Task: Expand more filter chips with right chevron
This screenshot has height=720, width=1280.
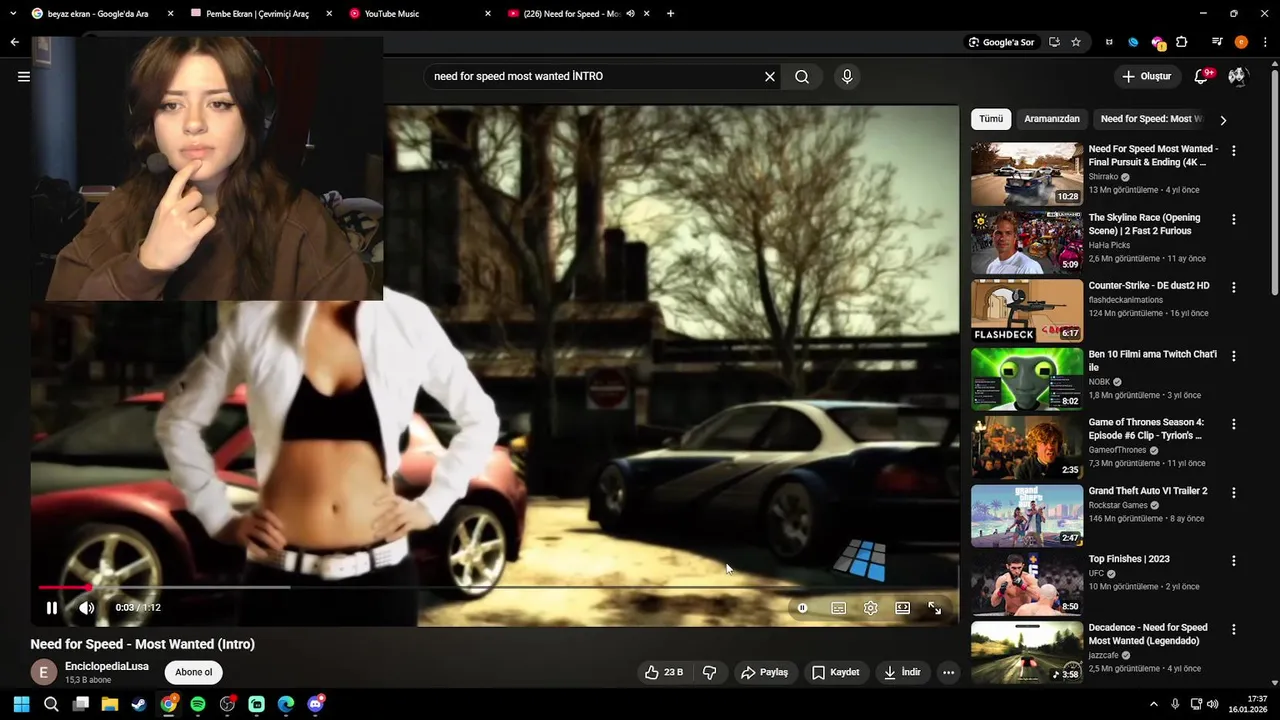Action: click(1223, 120)
